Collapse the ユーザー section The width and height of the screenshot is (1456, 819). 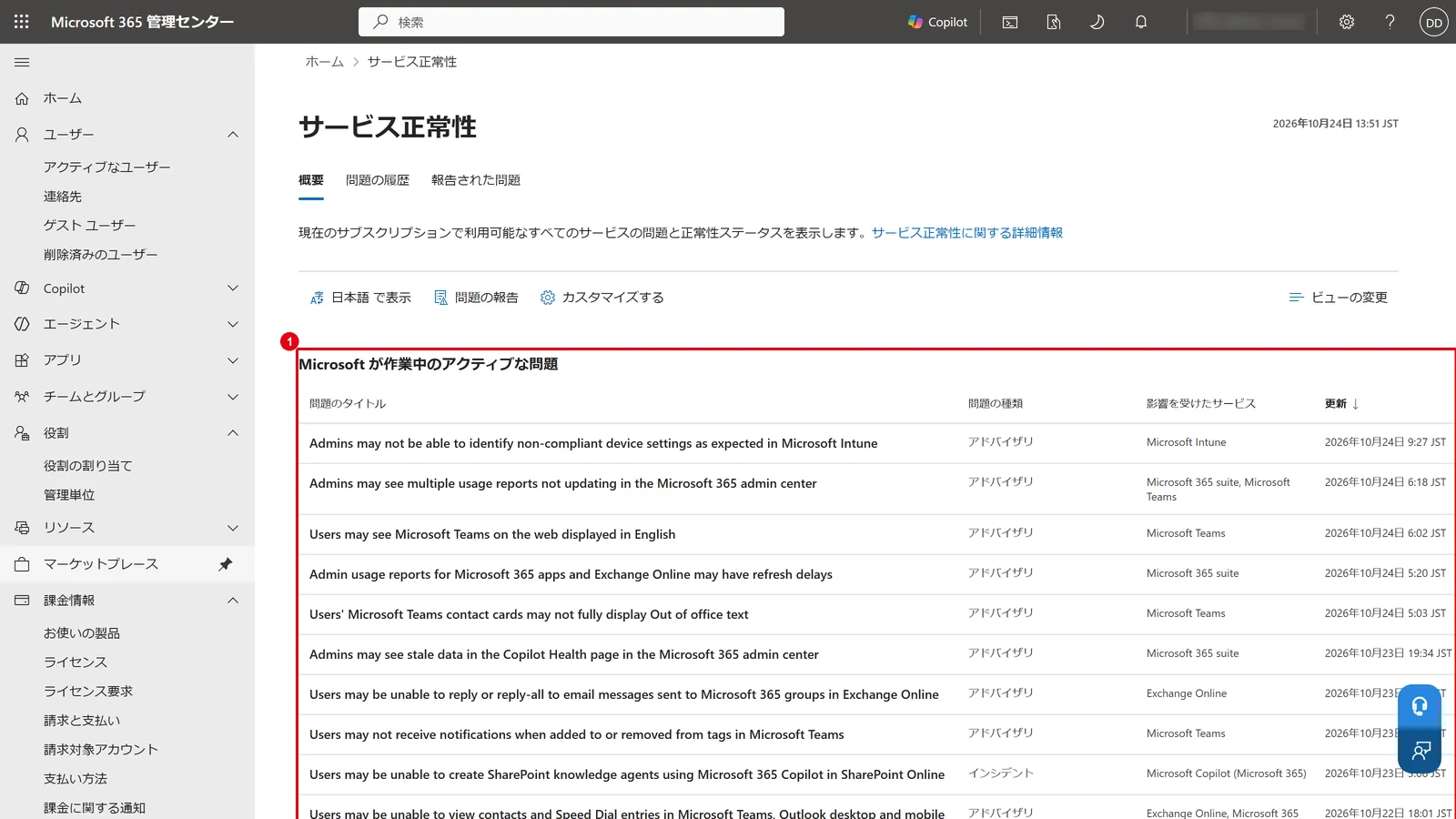coord(233,135)
